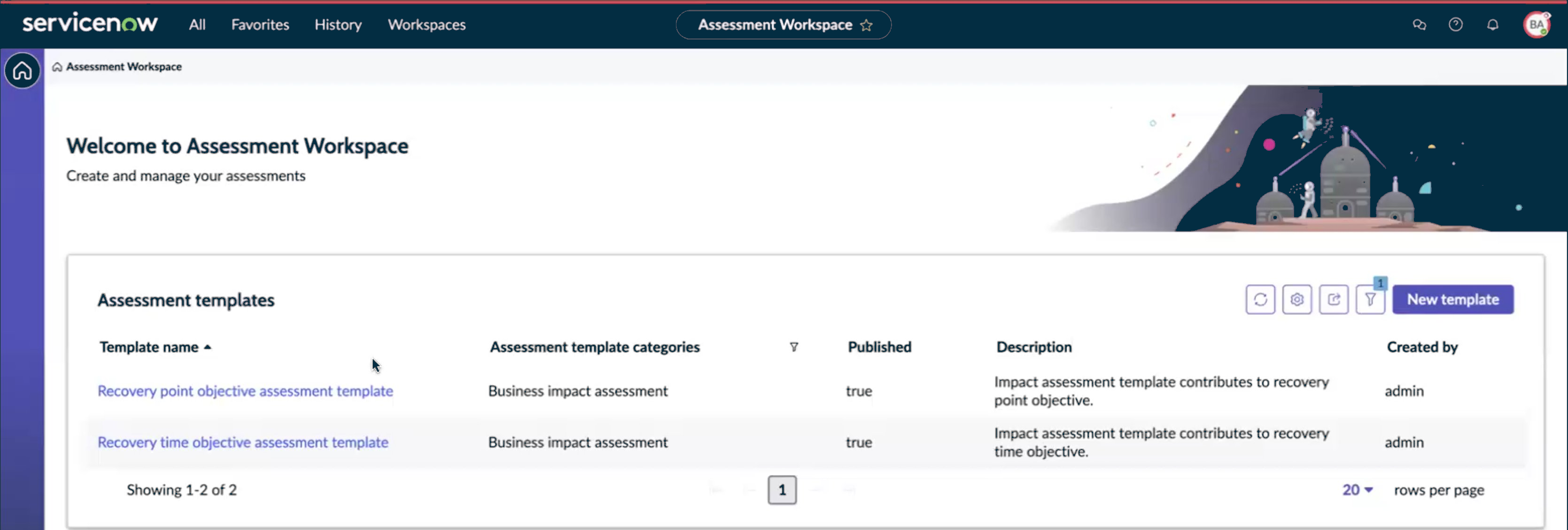
Task: Click 'admin' in the Recovery point row
Action: coord(1404,391)
